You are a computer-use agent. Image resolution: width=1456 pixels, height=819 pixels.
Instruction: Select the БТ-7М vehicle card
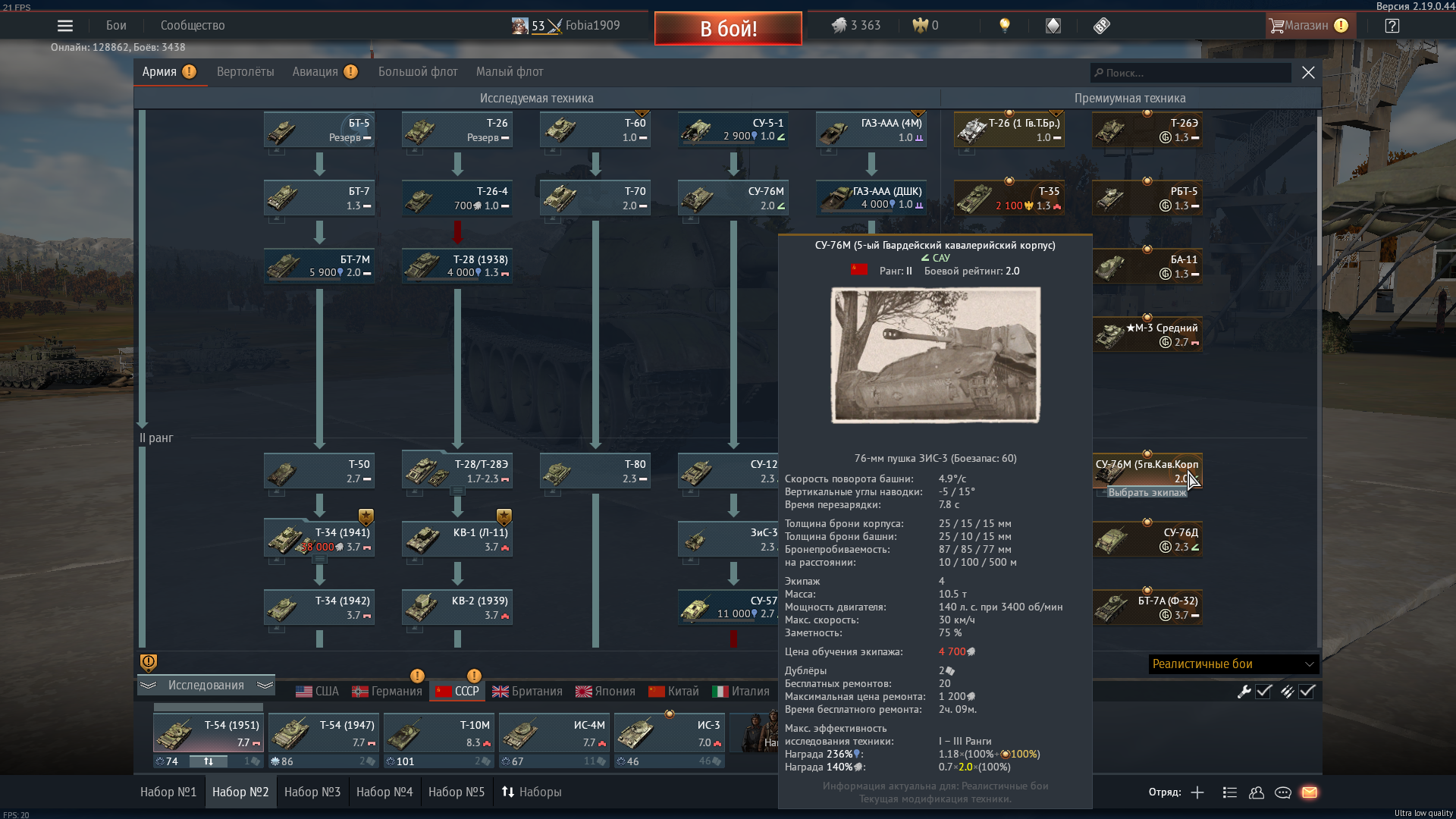tap(319, 266)
